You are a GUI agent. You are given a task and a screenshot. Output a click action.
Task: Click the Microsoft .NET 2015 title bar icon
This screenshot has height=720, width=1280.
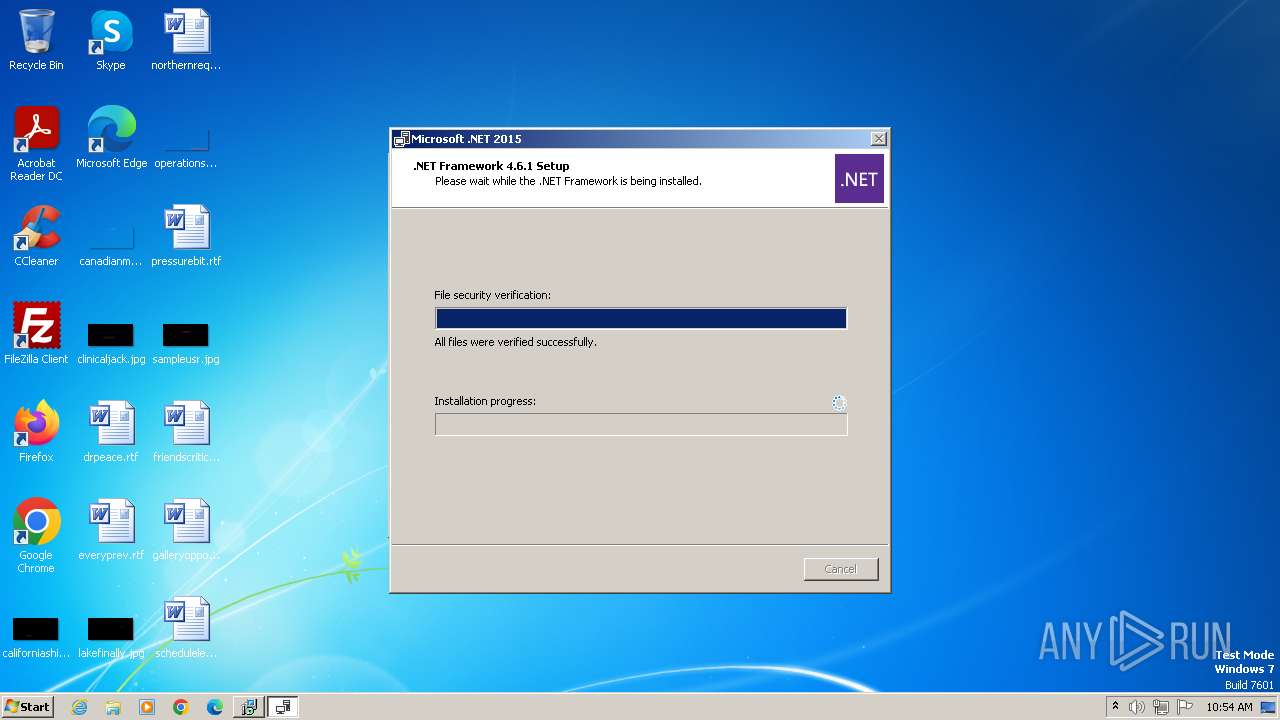[401, 139]
